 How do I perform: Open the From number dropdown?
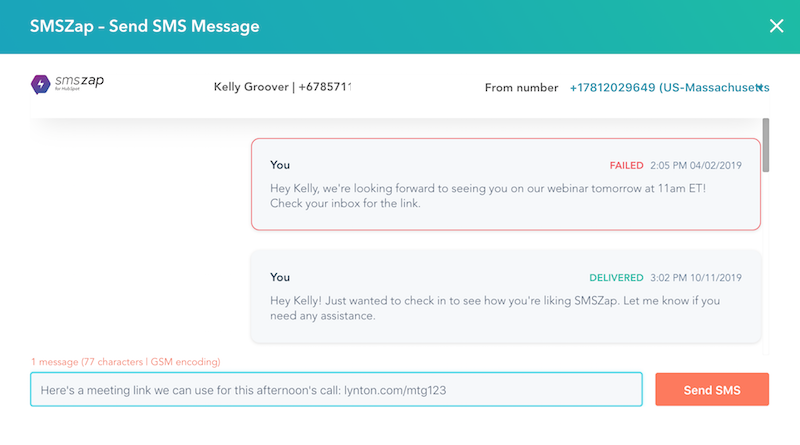click(669, 88)
